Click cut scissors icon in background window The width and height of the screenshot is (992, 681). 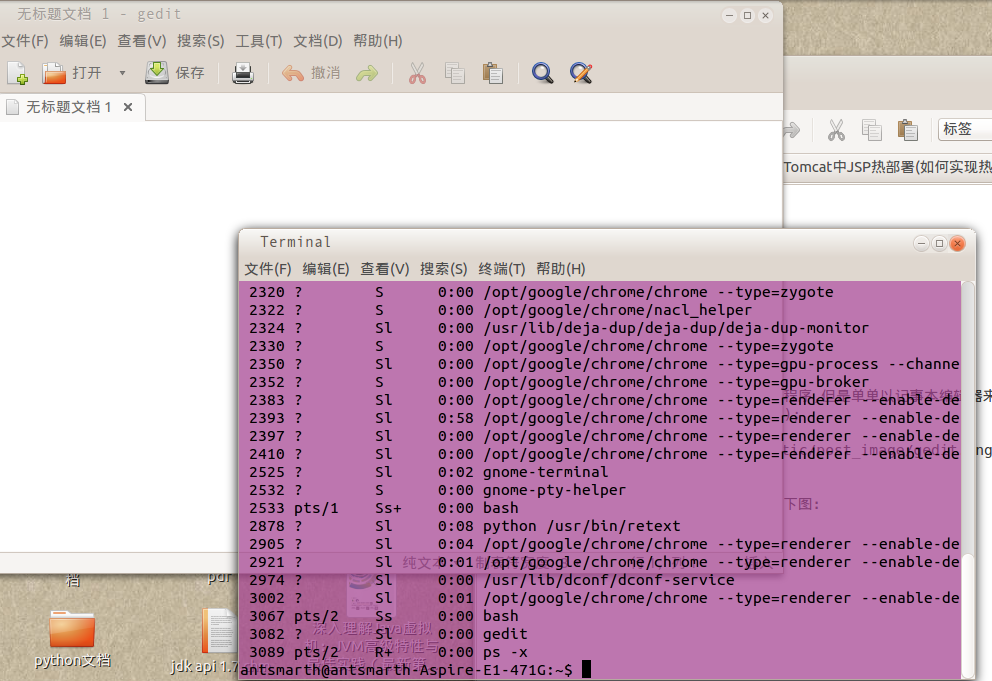click(836, 130)
